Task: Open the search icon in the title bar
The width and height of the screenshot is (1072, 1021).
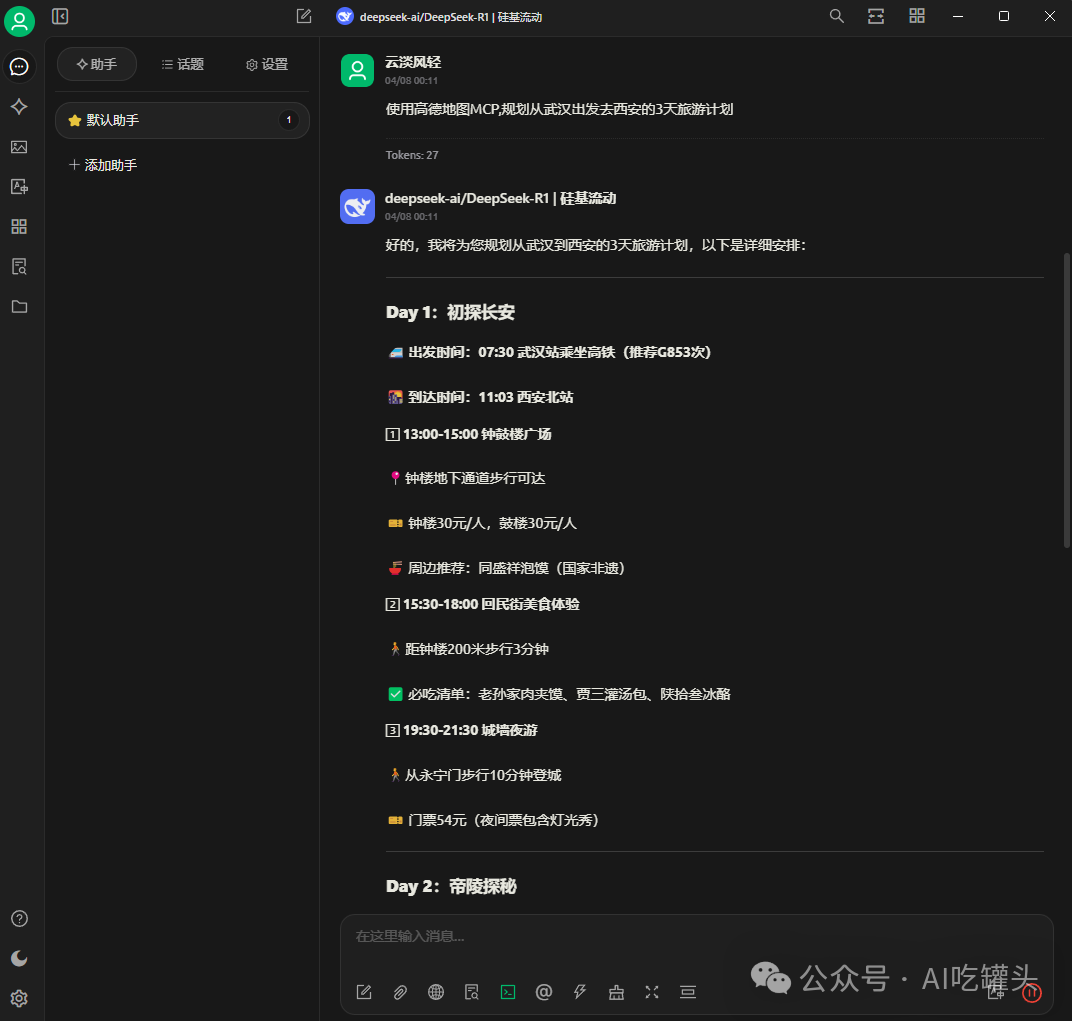Action: tap(837, 16)
